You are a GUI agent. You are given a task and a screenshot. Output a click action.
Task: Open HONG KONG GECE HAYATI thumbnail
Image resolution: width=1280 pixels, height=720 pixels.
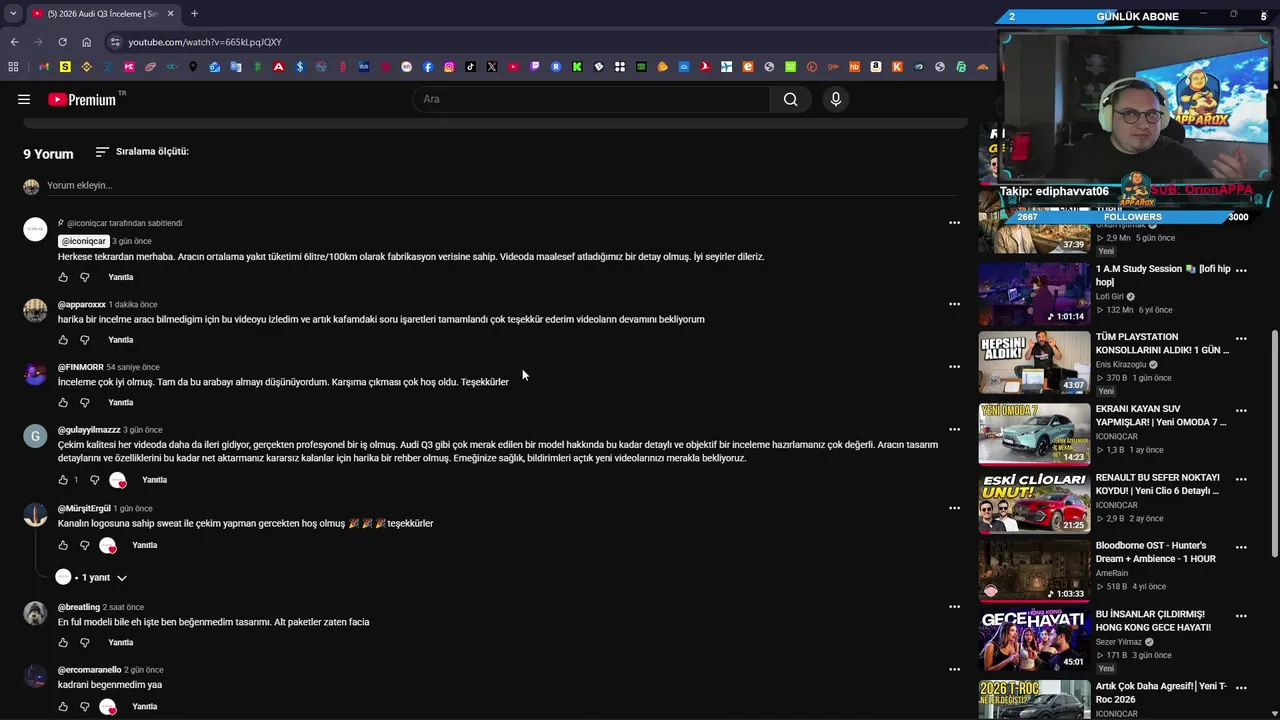[1034, 639]
